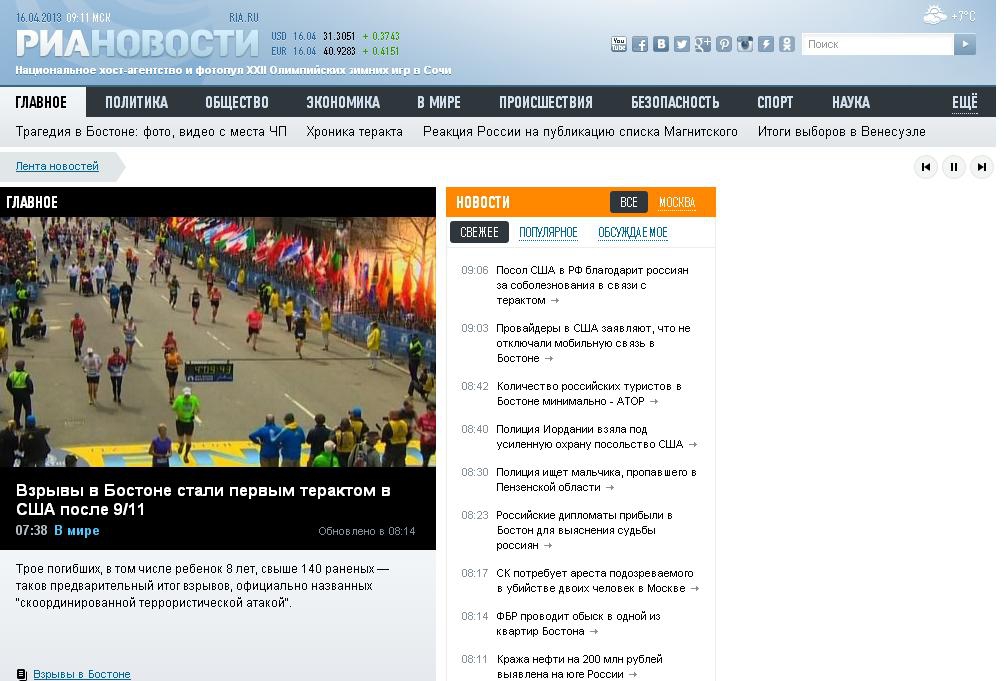Click the EUR exchange rate row
1004x681 pixels.
coord(335,51)
